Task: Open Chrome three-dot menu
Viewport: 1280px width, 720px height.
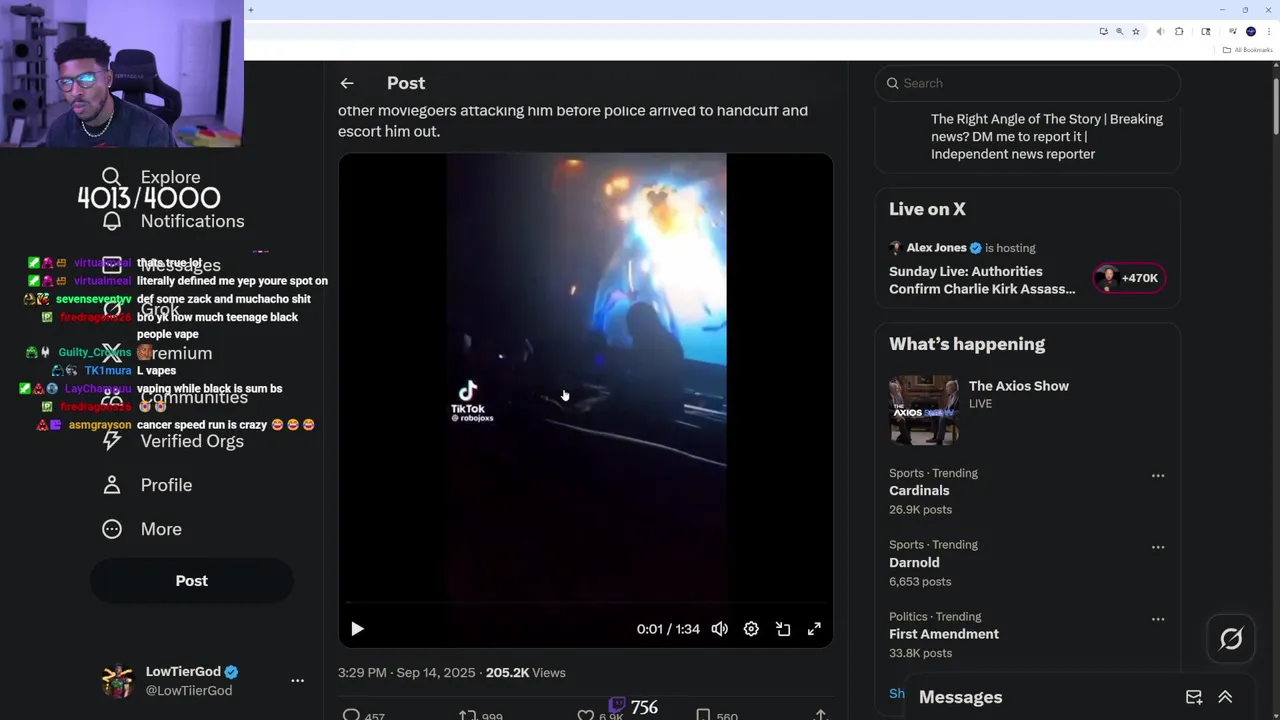Action: (1269, 31)
